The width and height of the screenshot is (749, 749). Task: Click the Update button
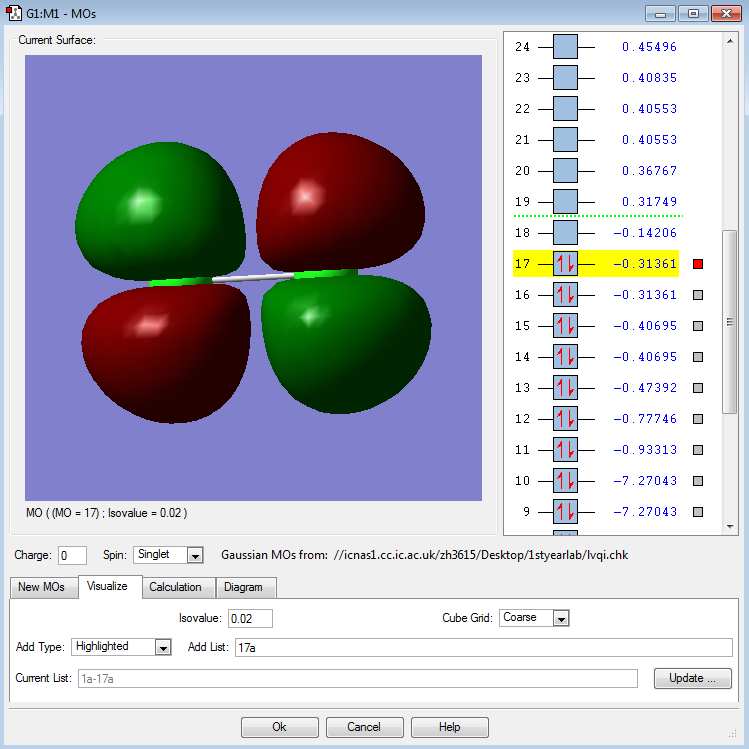tap(693, 678)
